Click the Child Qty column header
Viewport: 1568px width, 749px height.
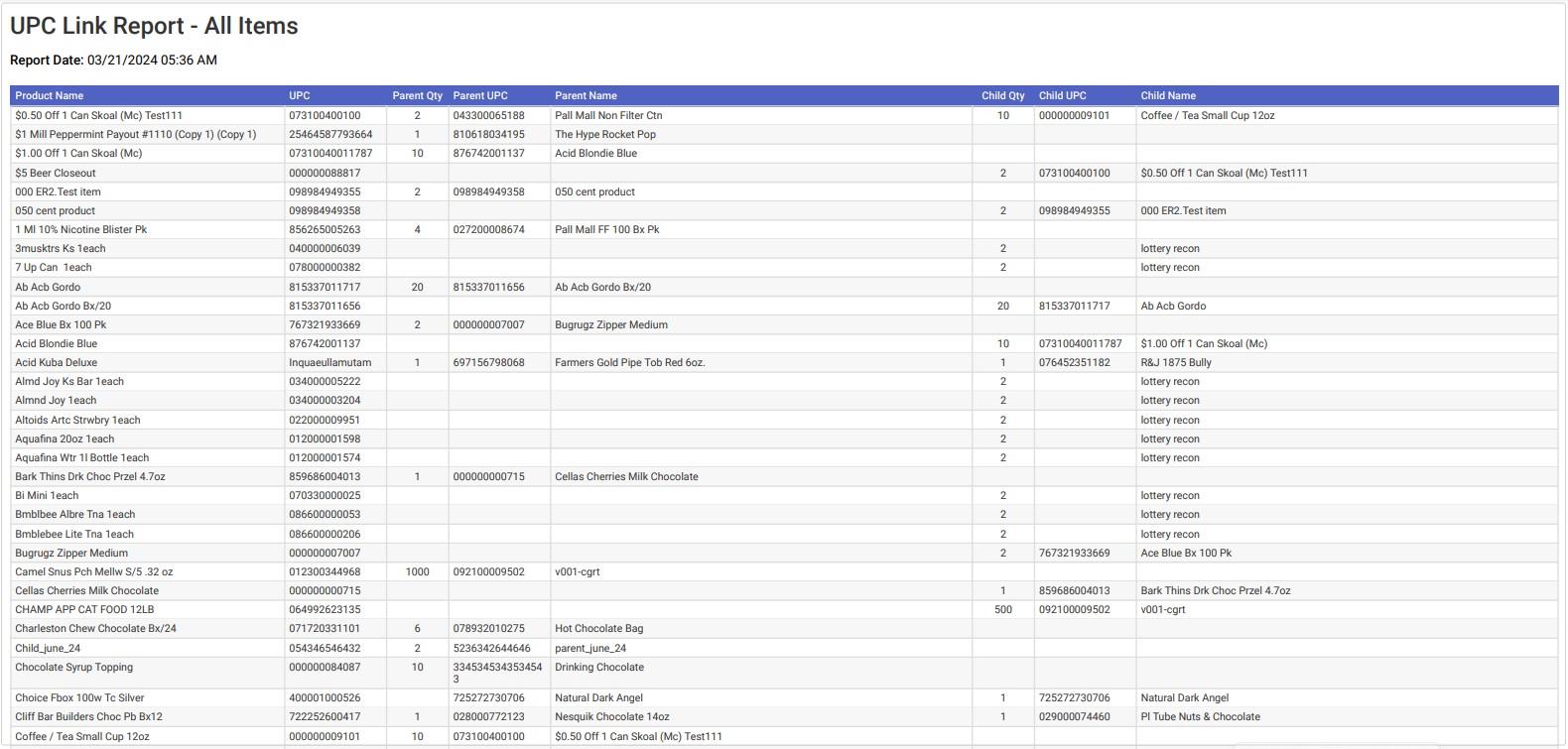[1003, 96]
